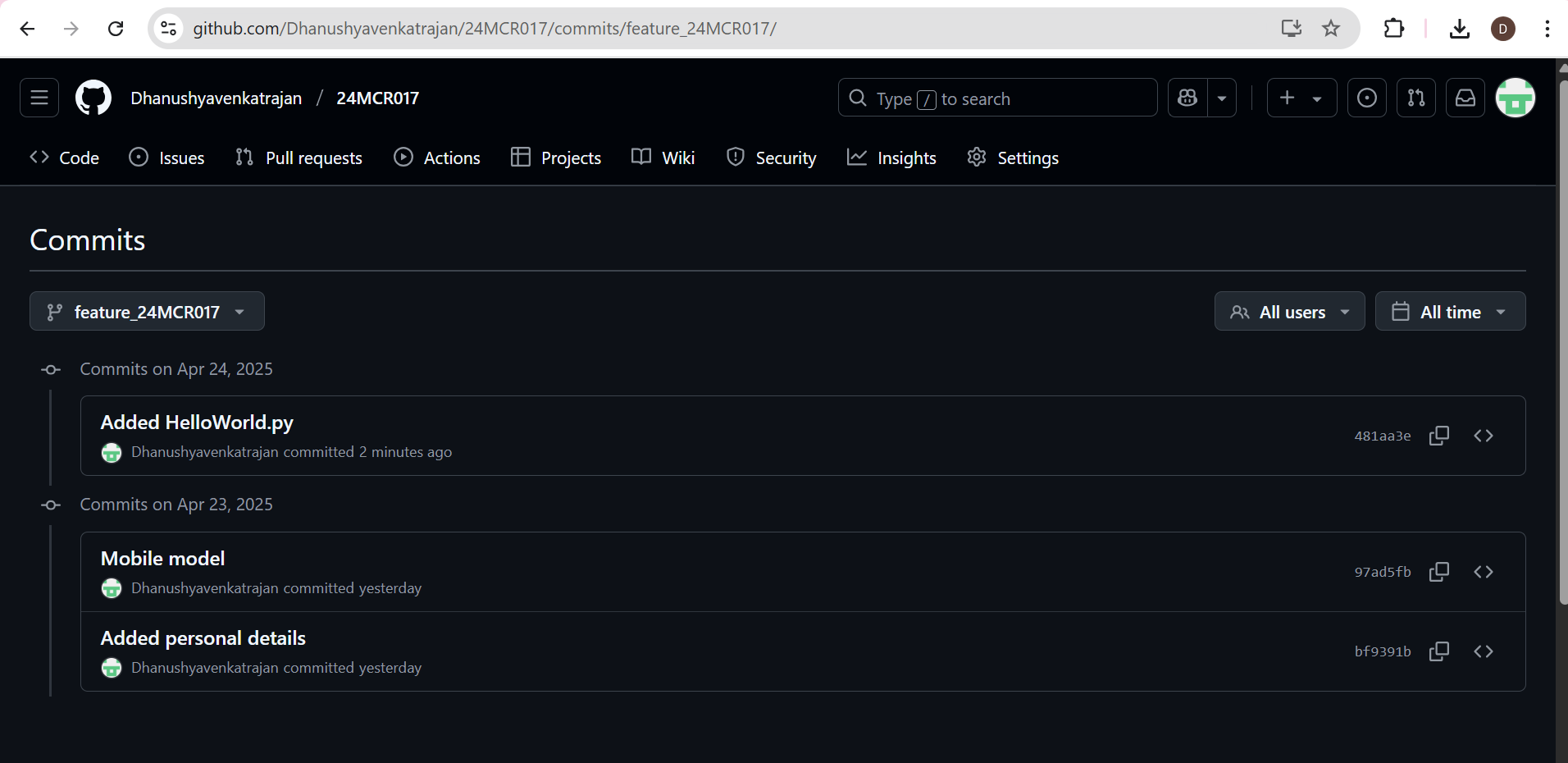Open the Mobile model commit
Screen dimensions: 1568x763
pos(162,559)
